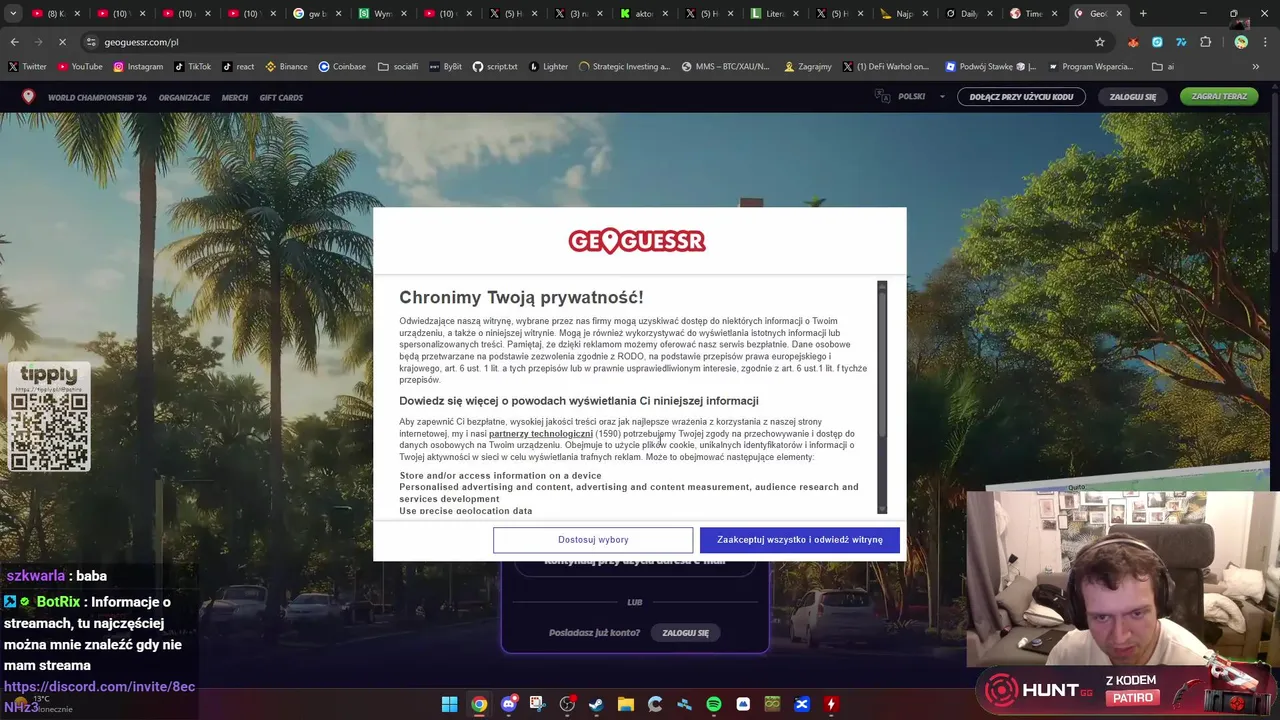This screenshot has height=720, width=1280.
Task: Open the partnerzy technologiczni link
Action: point(541,434)
